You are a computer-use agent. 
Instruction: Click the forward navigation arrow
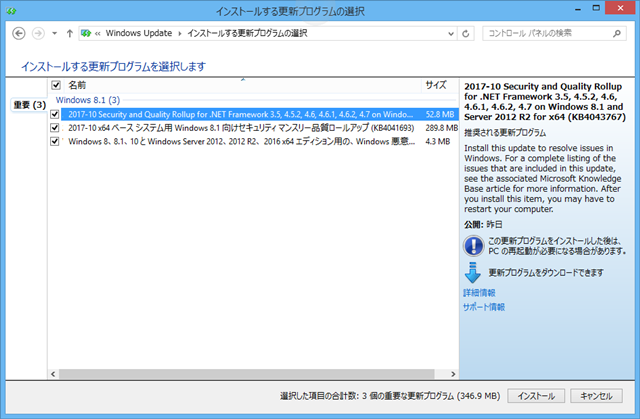[38, 33]
